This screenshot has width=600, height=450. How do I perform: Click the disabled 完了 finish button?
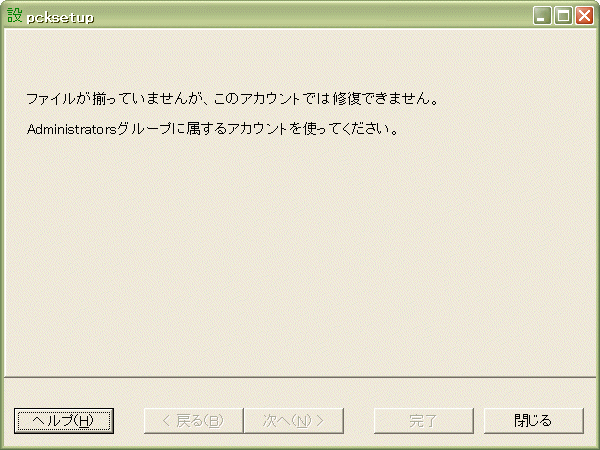pos(424,421)
